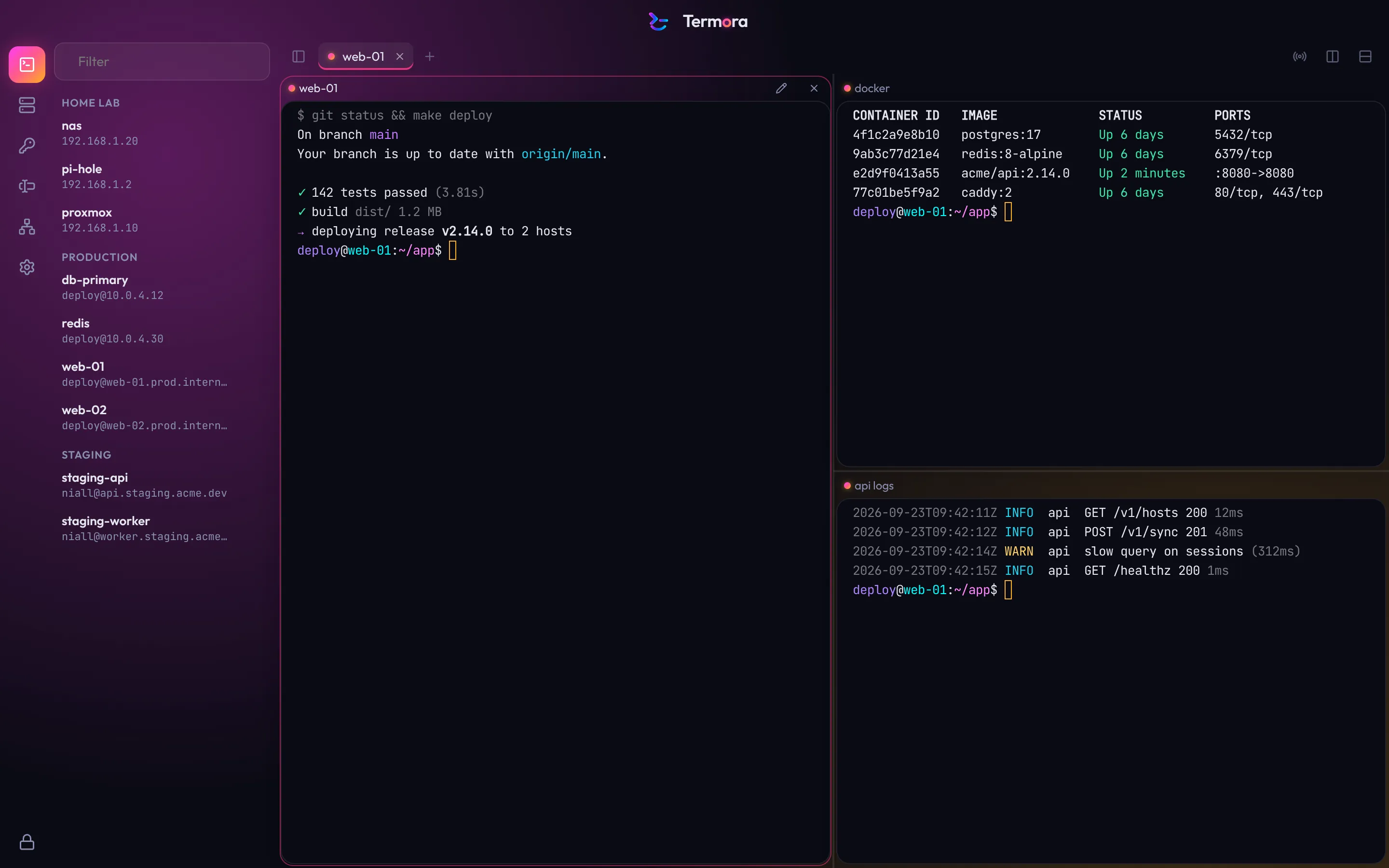Click the WARN log level entry
The width and height of the screenshot is (1389, 868).
point(1019,551)
